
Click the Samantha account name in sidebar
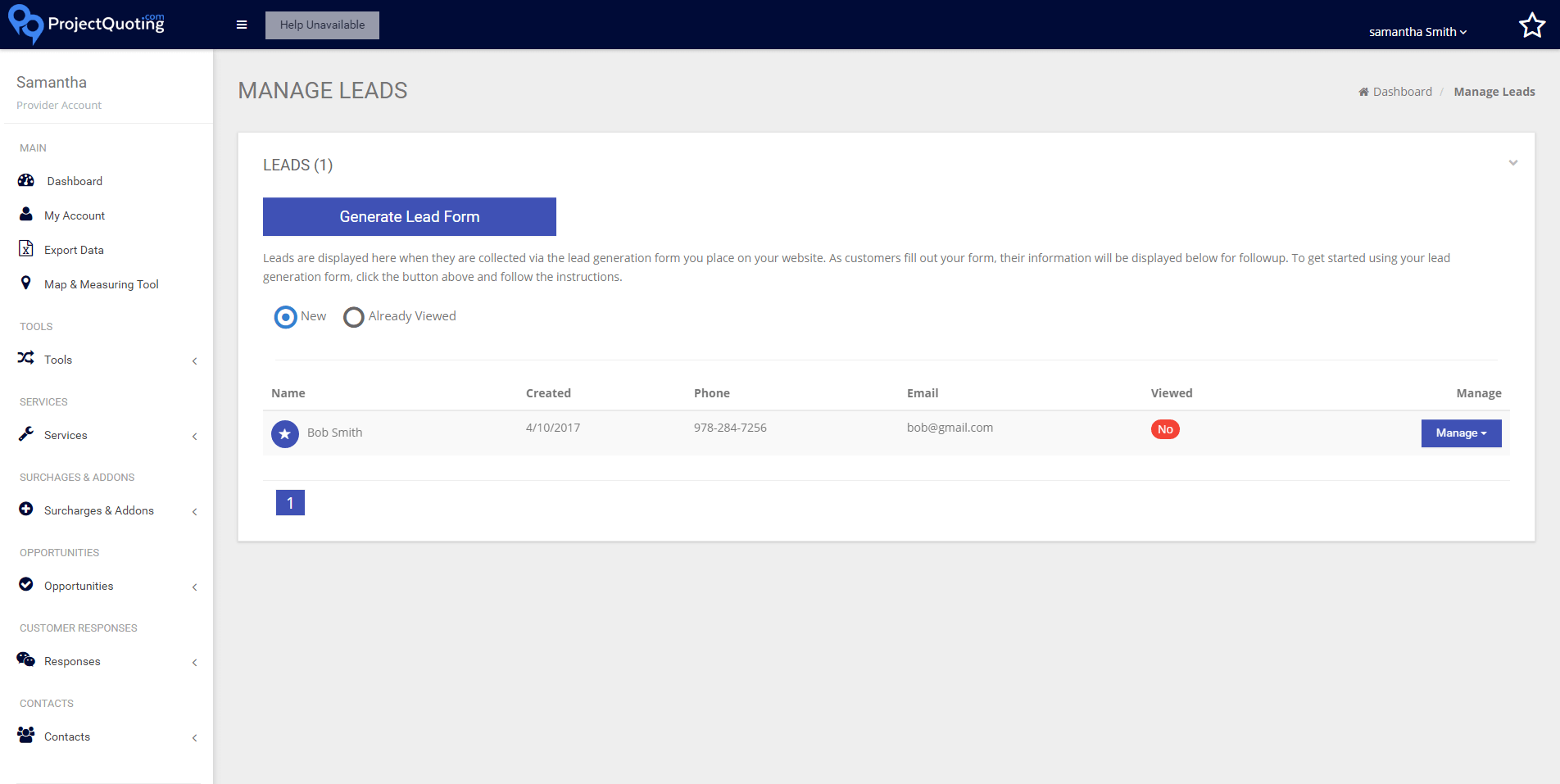click(52, 82)
